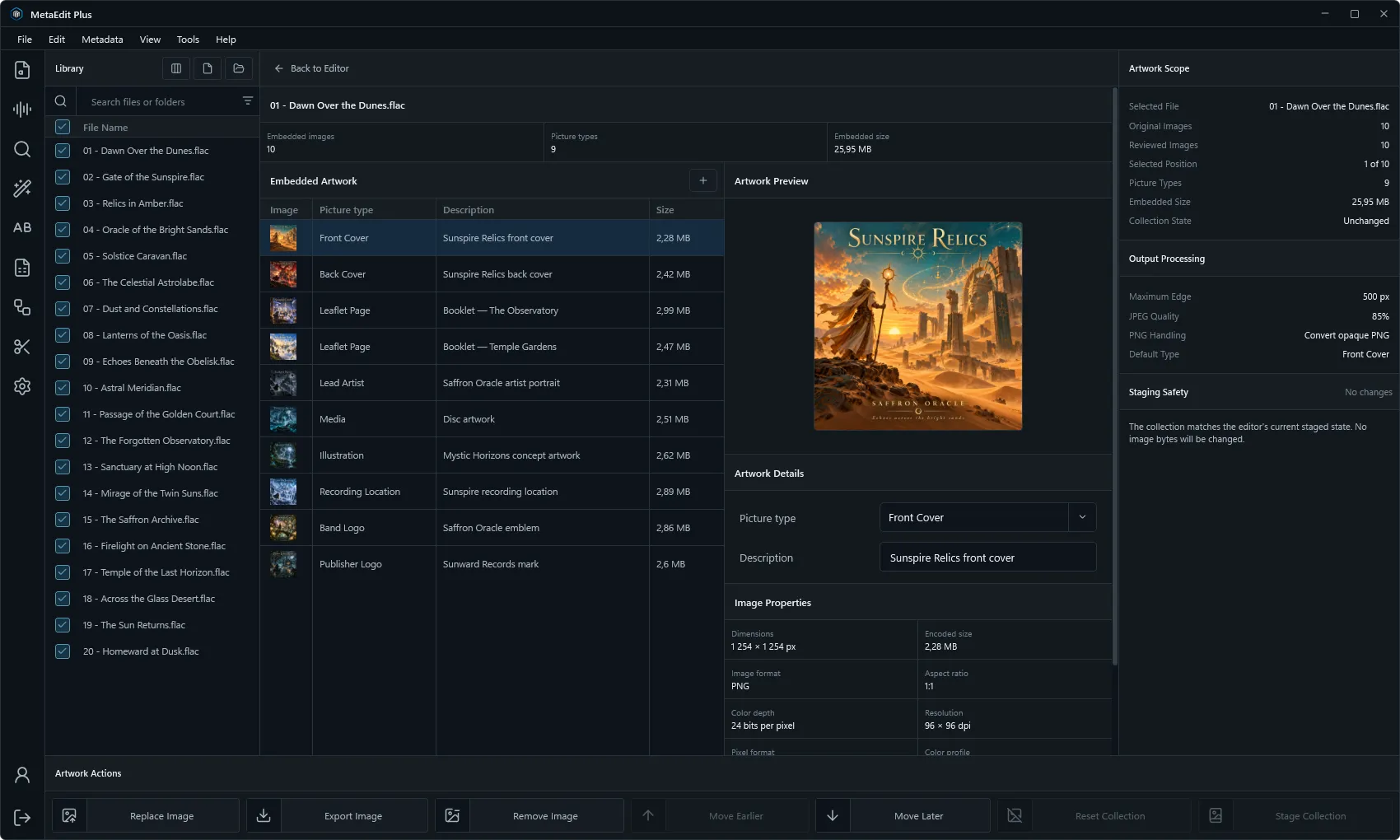Select the Band Logo artwork thumbnail
Screen dimensions: 1400x840
coord(283,528)
